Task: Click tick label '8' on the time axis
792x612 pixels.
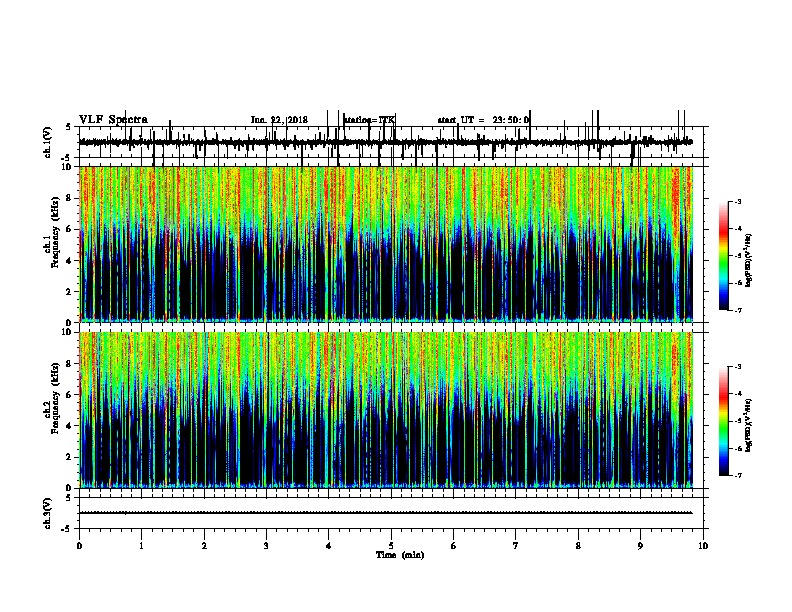Action: pyautogui.click(x=578, y=546)
